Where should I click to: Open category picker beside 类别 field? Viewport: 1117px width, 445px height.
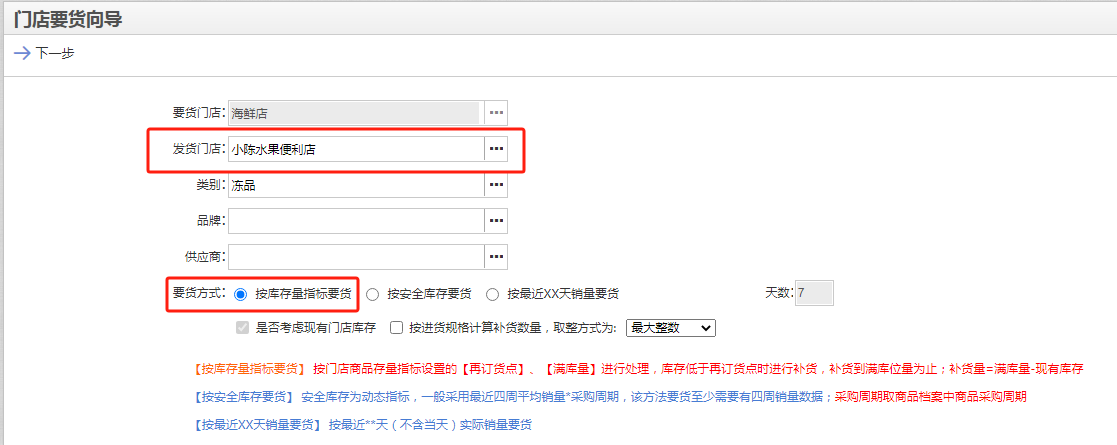pos(497,184)
